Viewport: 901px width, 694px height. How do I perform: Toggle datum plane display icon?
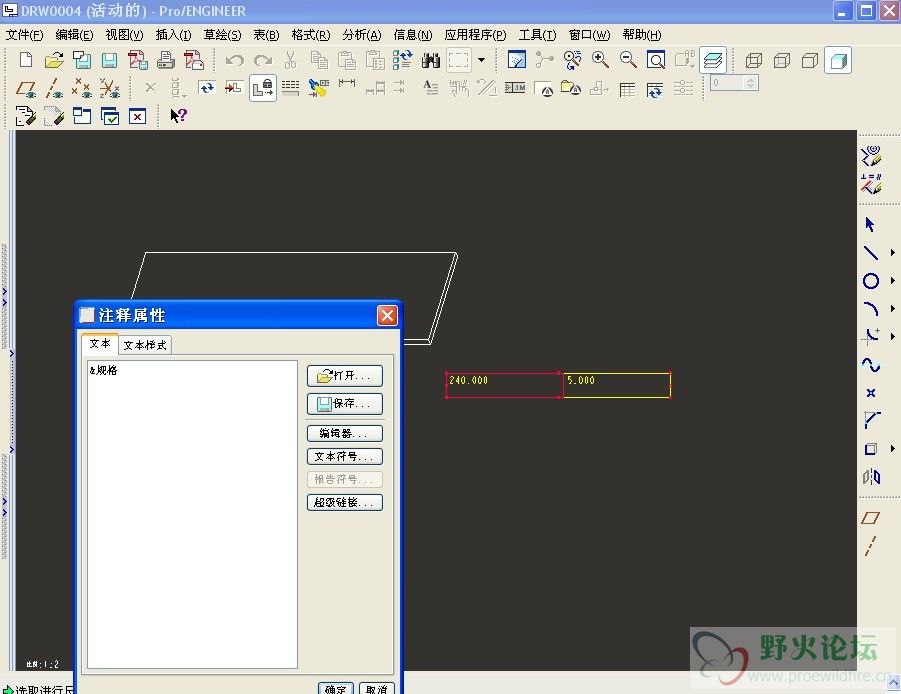[27, 89]
